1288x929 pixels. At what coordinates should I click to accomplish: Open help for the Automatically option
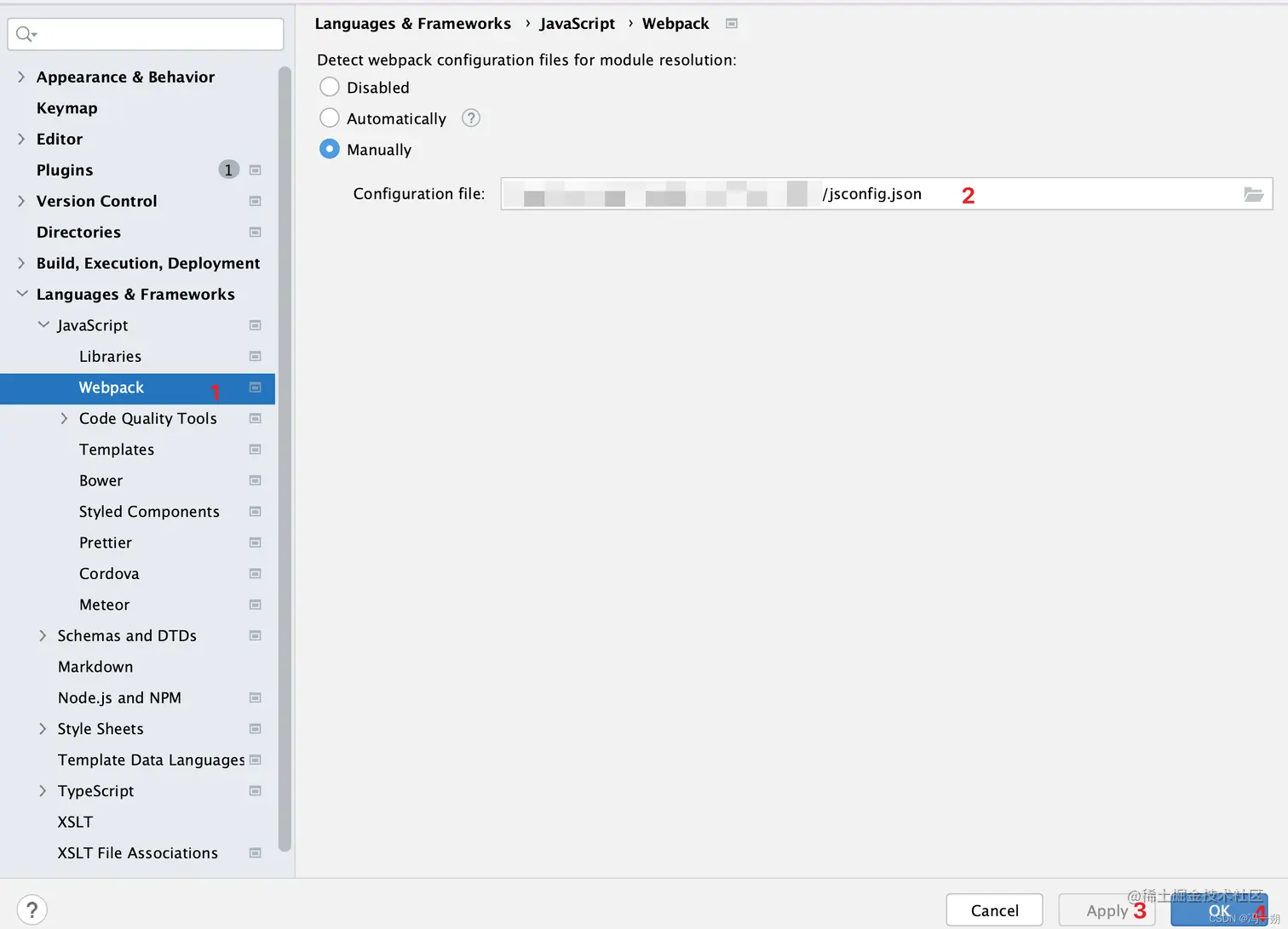coord(471,118)
